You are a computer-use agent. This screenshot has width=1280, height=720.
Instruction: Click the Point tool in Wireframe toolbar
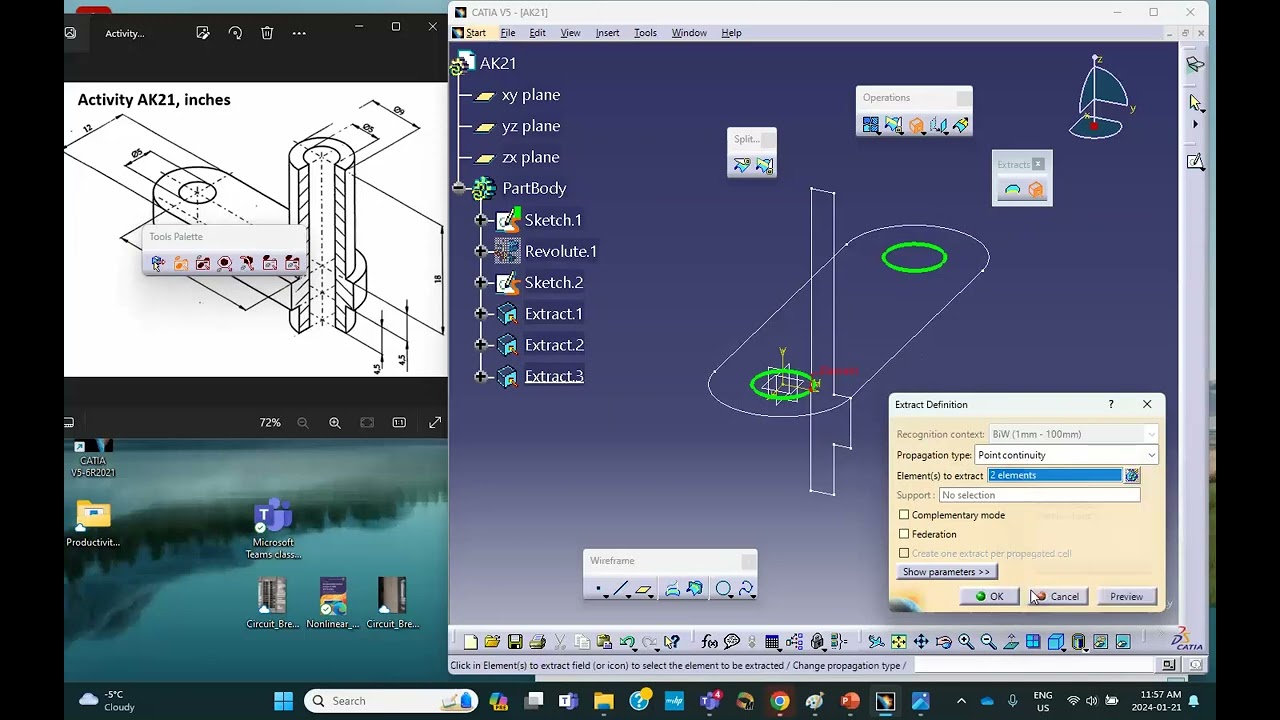598,589
